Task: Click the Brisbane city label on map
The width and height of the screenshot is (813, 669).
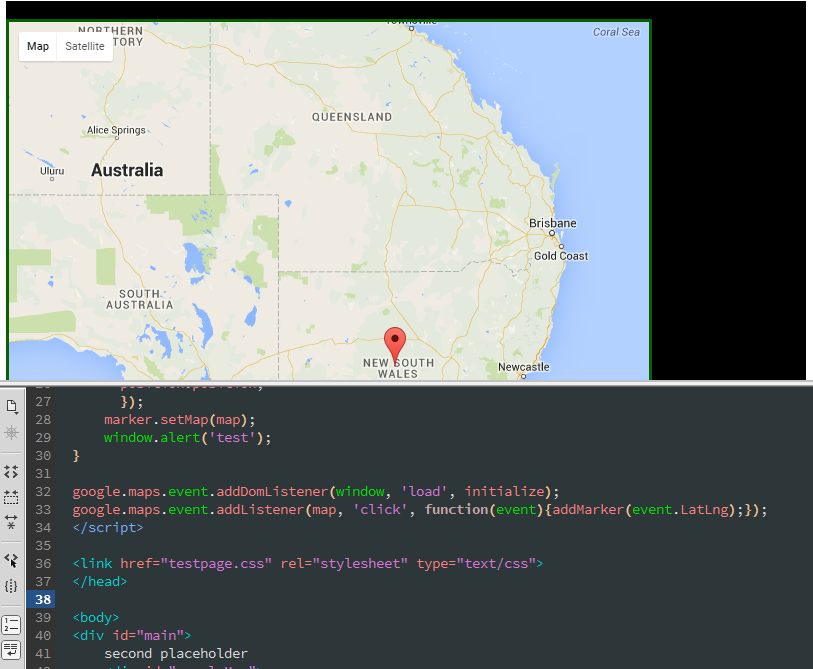Action: [553, 223]
